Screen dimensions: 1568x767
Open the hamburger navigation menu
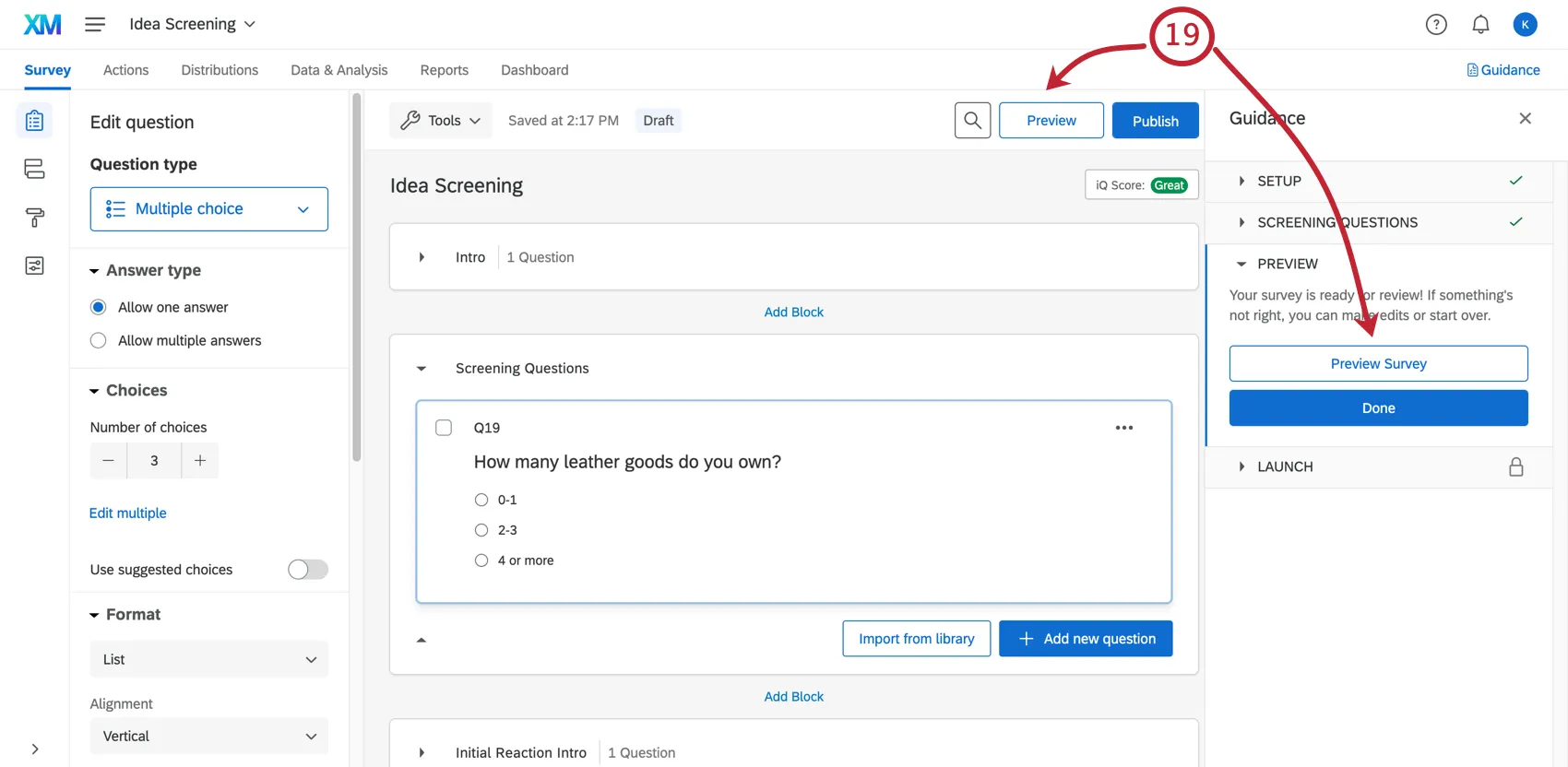coord(95,24)
